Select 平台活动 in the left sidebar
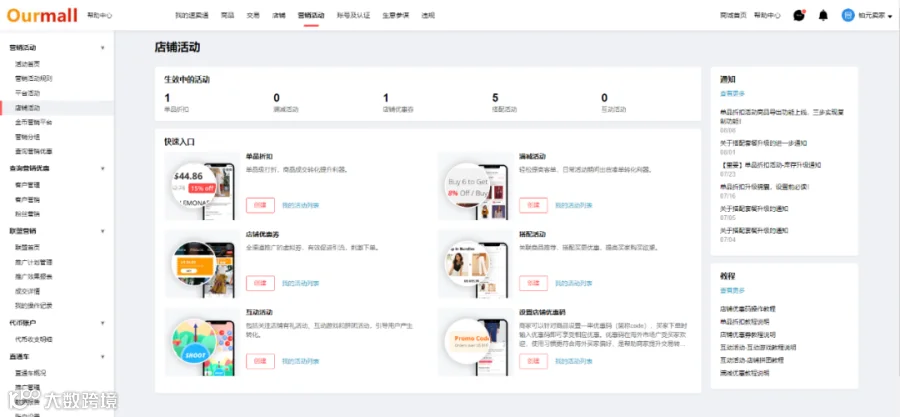 (x=28, y=93)
